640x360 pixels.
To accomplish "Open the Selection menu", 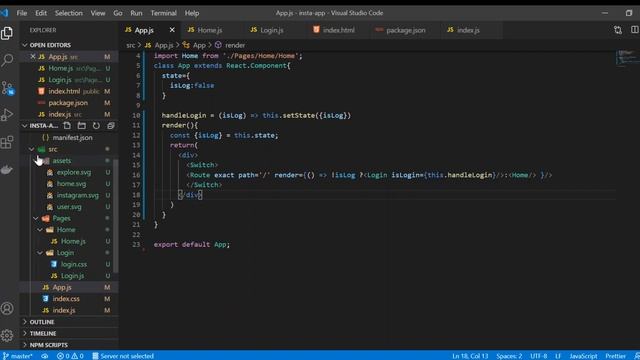I will click(x=69, y=13).
